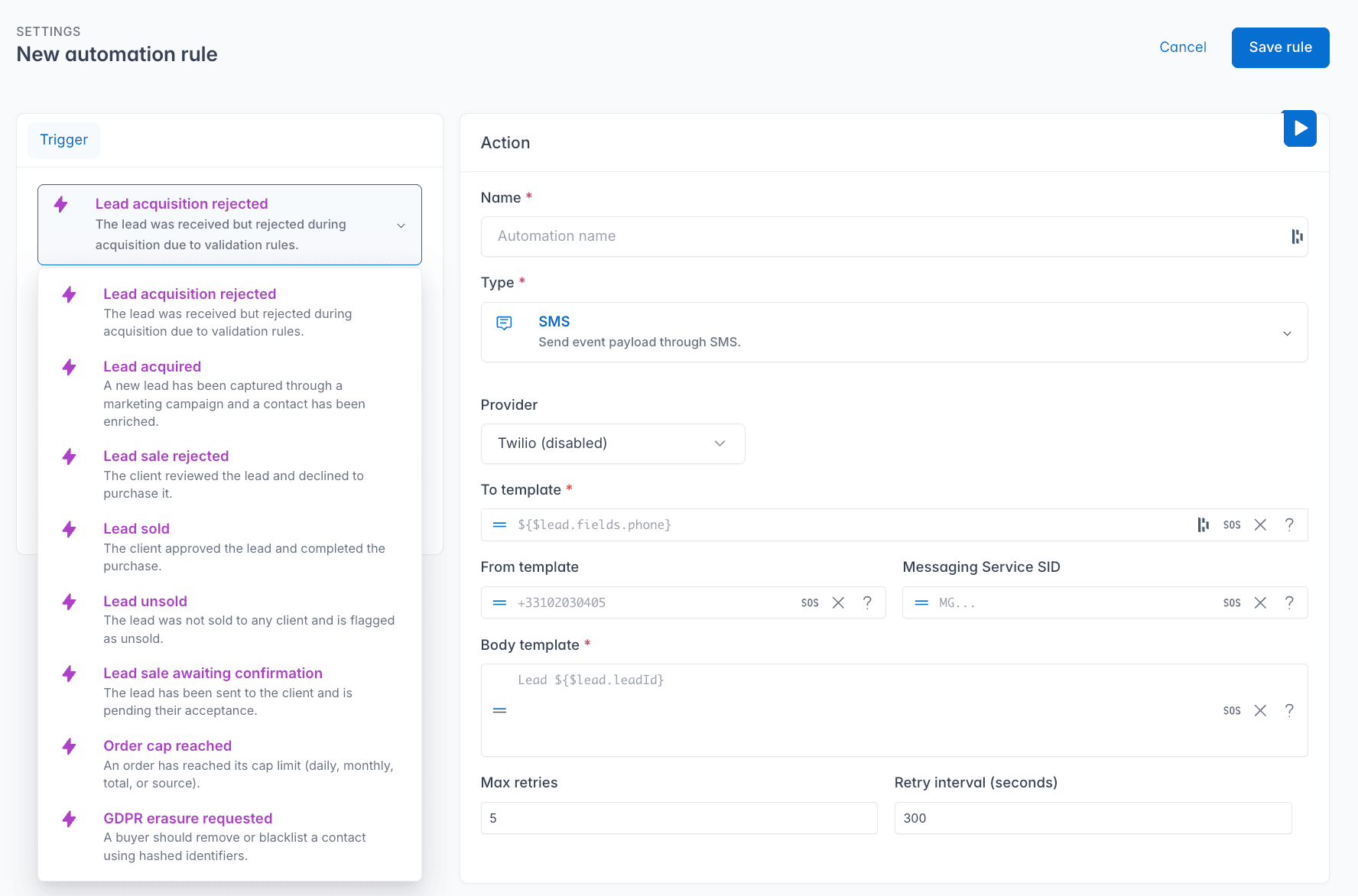Screen dimensions: 1358x896
Task: Click lightning icon beside GDPR erasure requested
Action: pyautogui.click(x=70, y=819)
